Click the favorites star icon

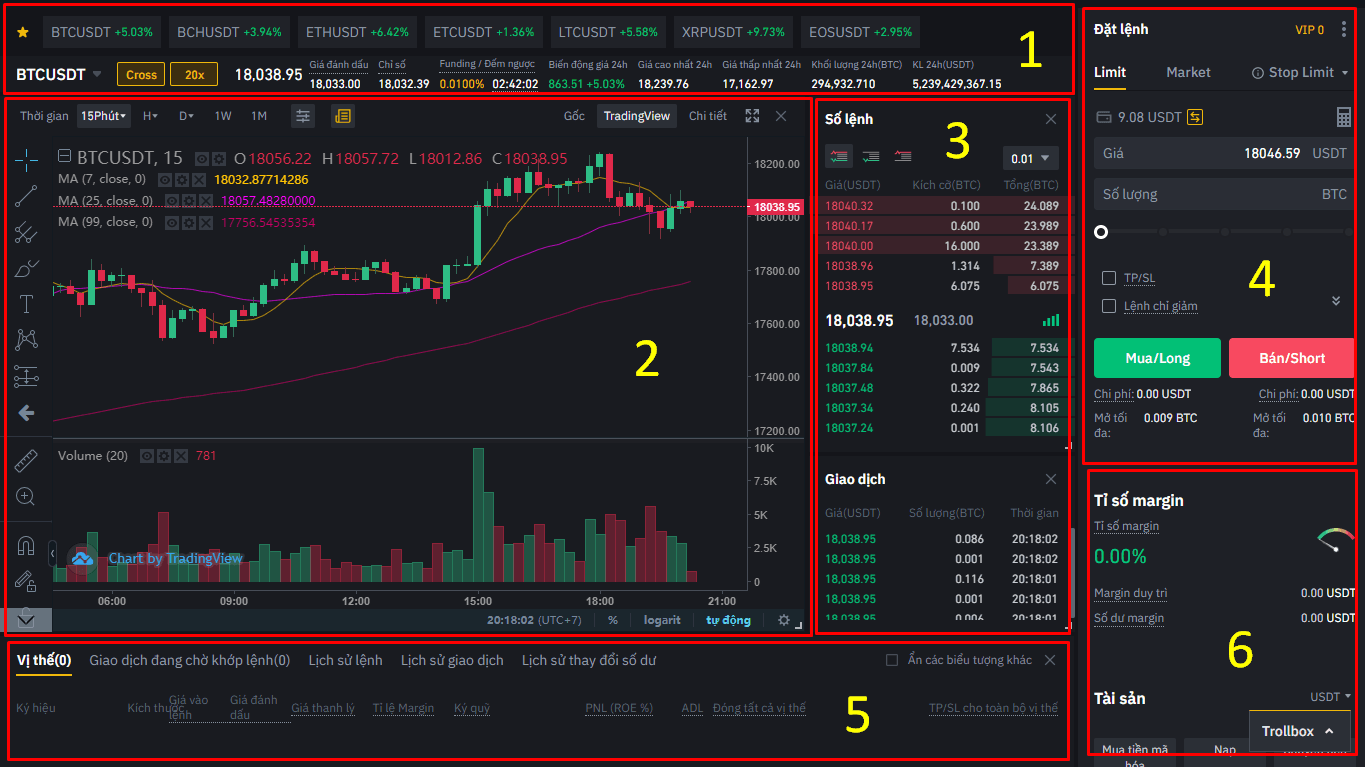23,32
